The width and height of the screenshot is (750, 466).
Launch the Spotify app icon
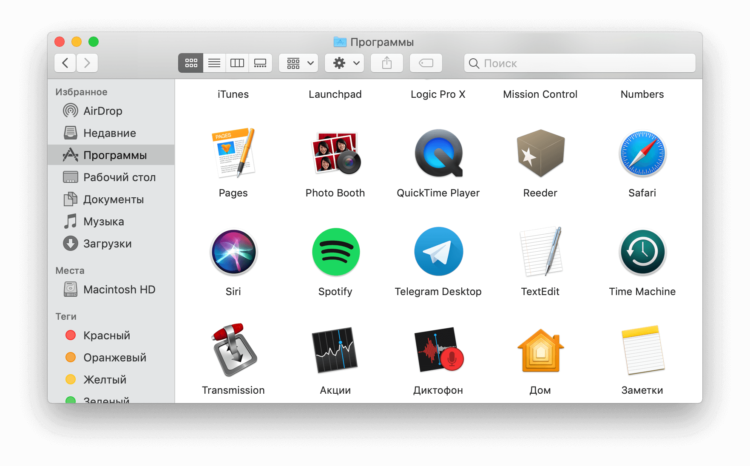pyautogui.click(x=336, y=252)
